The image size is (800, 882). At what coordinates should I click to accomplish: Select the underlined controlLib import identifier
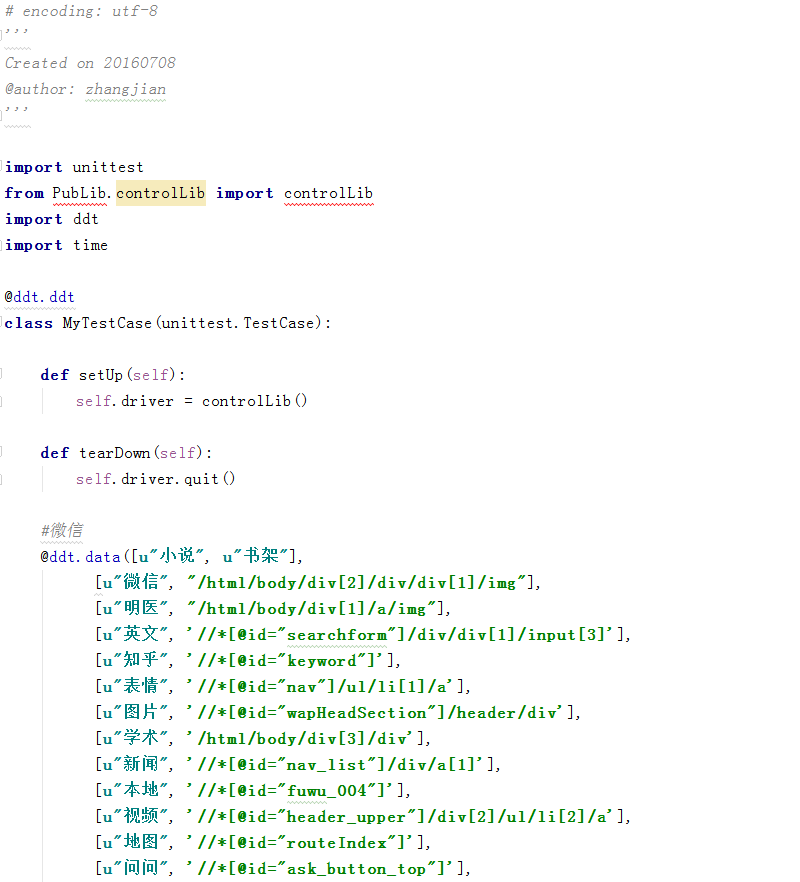[x=329, y=193]
